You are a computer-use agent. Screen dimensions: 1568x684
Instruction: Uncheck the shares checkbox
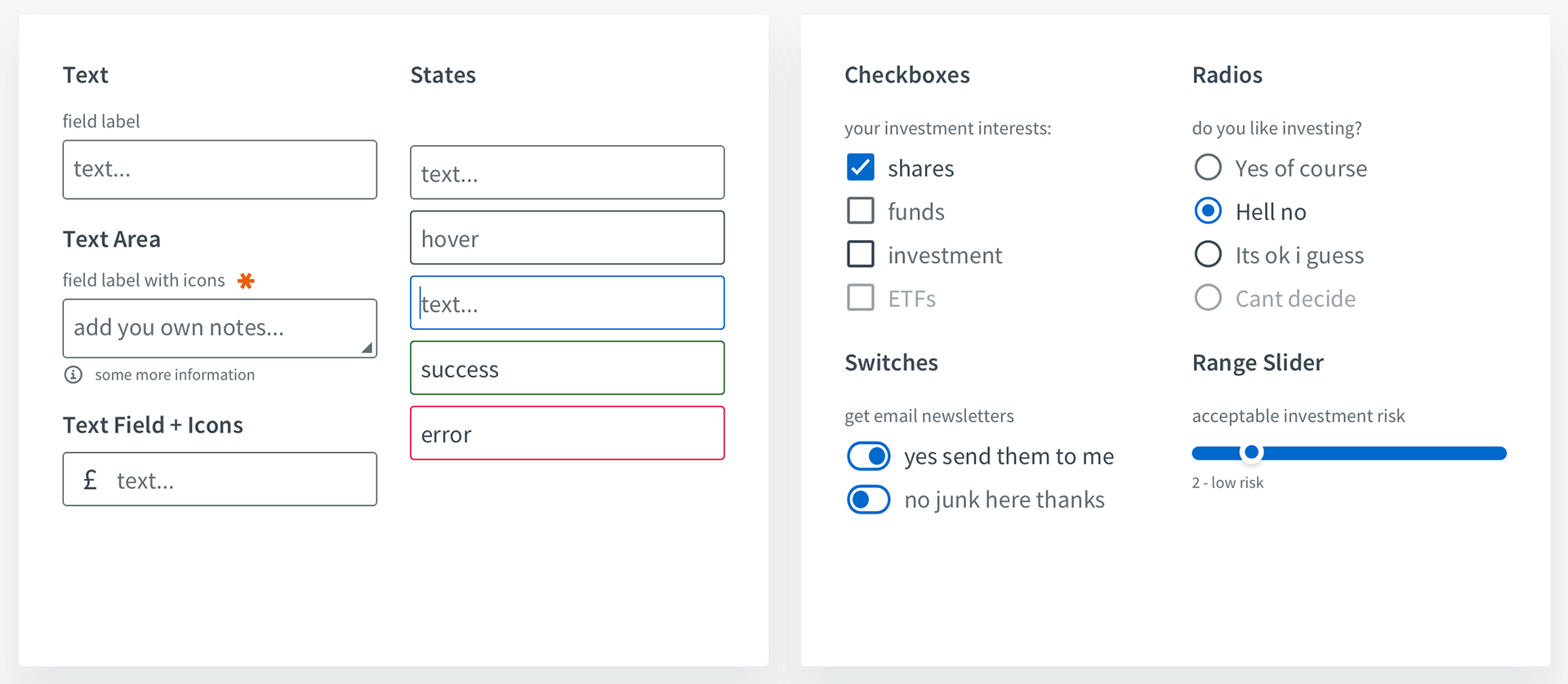(861, 167)
